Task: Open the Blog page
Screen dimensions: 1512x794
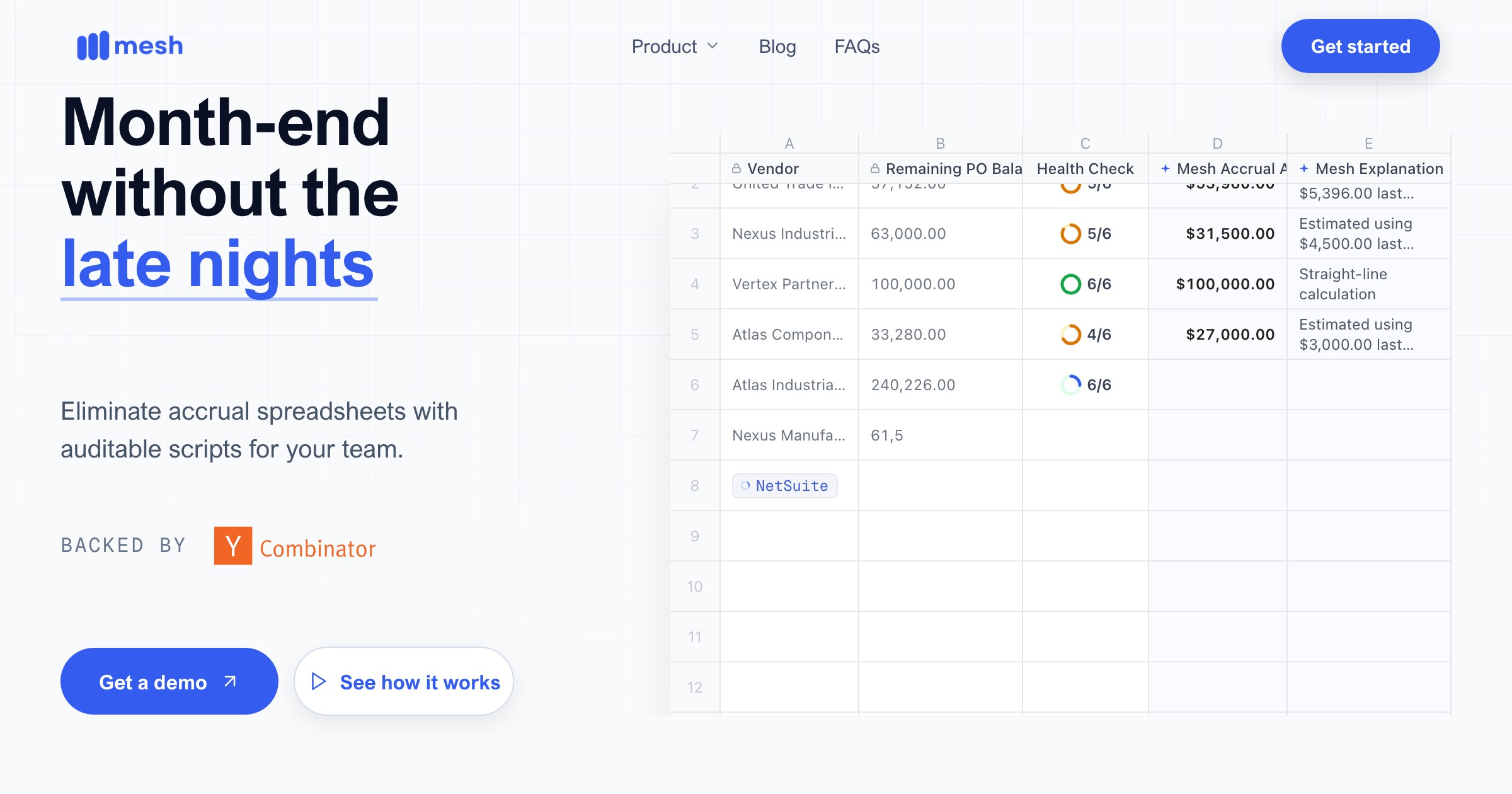Action: pos(777,47)
